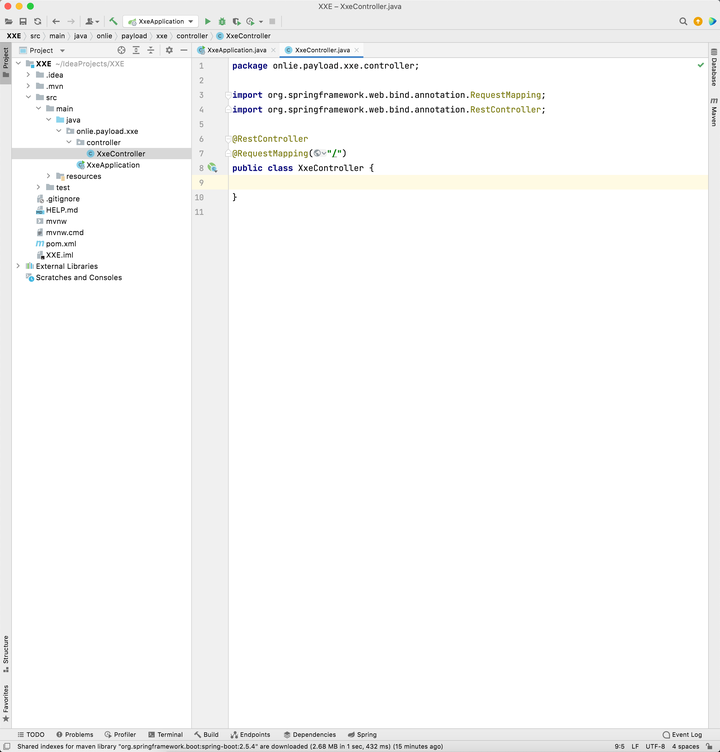Run XxeApplication with the green play icon
The width and height of the screenshot is (720, 752).
[208, 21]
